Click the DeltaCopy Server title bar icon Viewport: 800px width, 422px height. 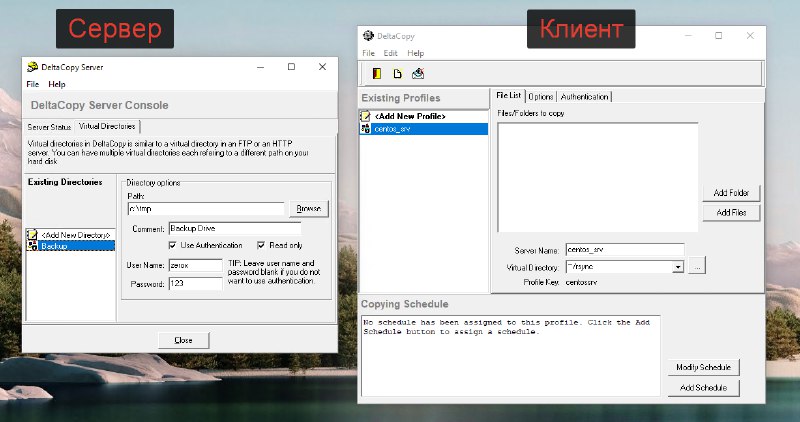click(x=33, y=67)
